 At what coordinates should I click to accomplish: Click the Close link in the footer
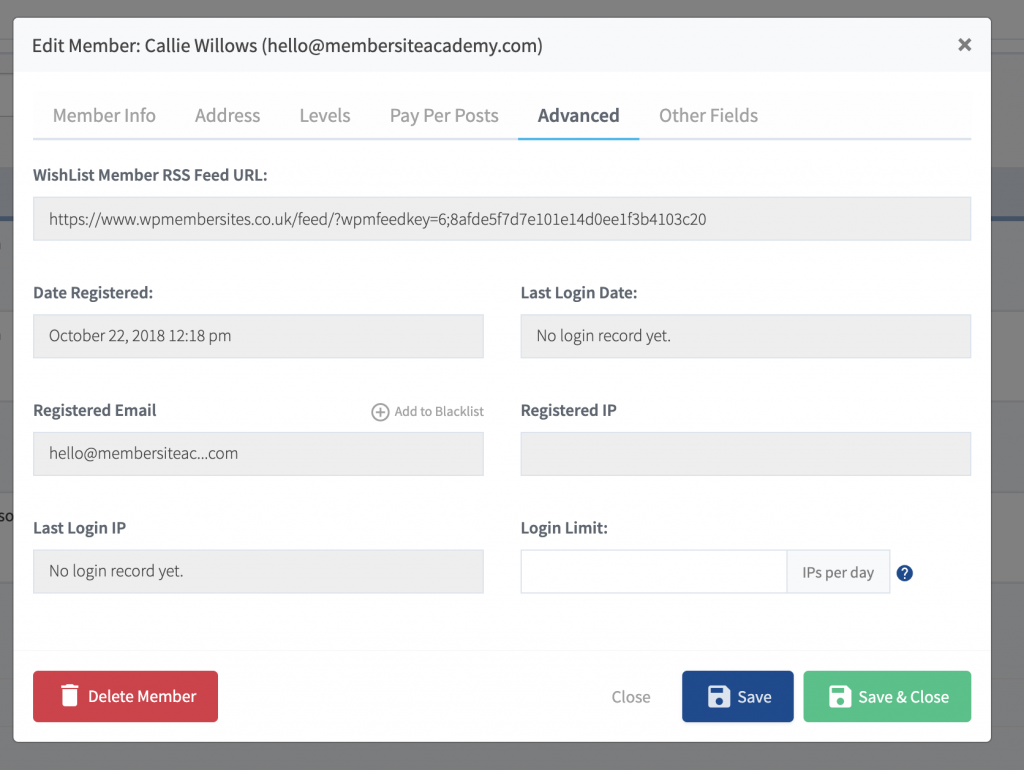631,697
